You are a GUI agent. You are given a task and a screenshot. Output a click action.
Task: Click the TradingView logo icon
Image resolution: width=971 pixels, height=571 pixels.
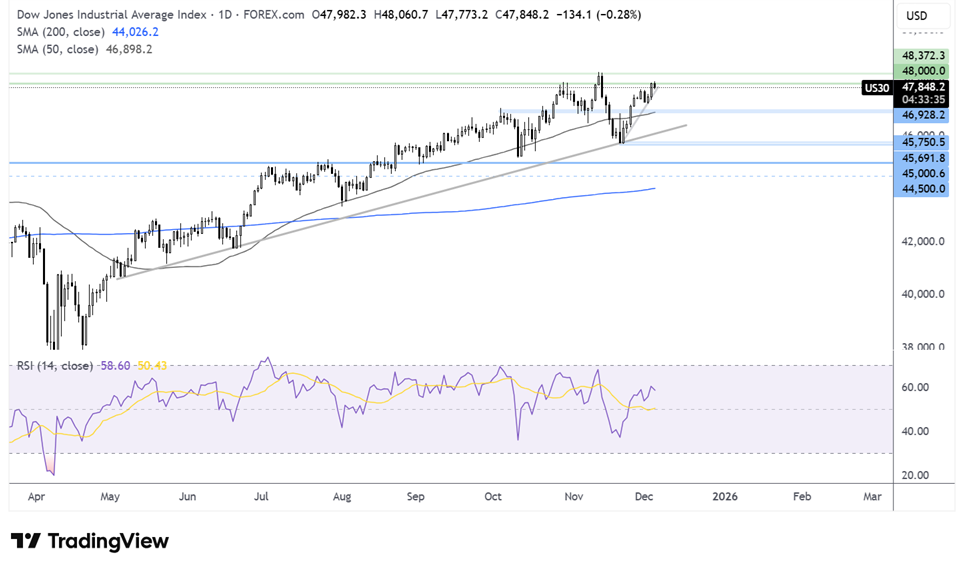[x=25, y=541]
